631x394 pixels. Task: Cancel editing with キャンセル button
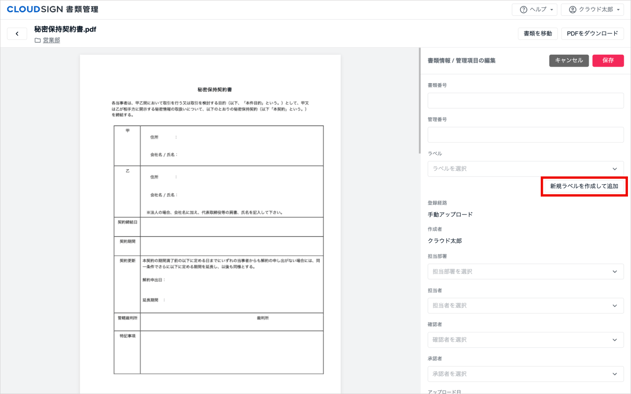coord(569,60)
